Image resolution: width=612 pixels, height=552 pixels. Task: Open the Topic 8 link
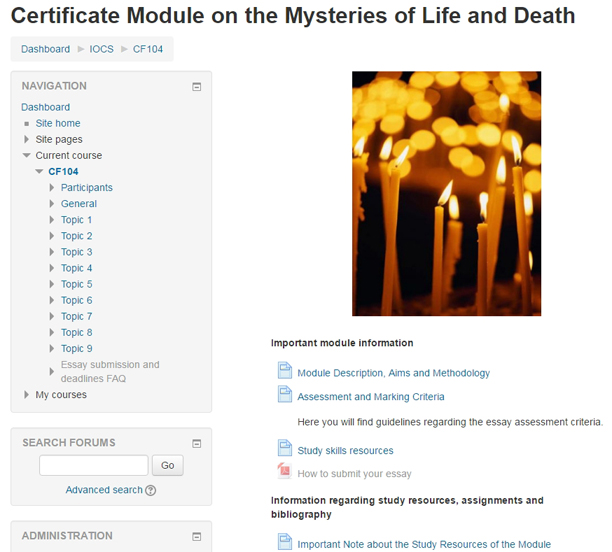pyautogui.click(x=76, y=333)
